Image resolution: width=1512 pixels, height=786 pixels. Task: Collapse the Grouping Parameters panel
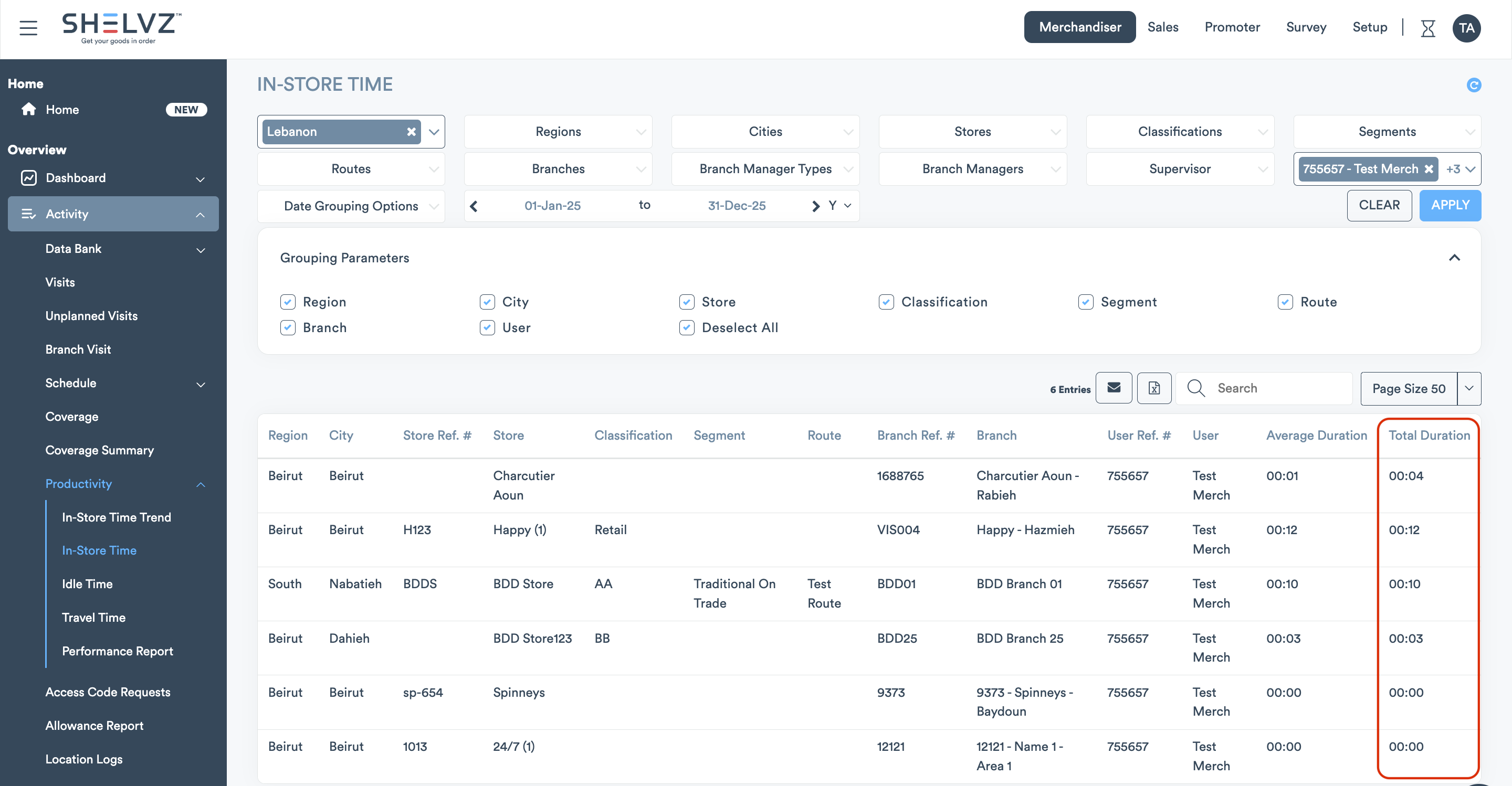point(1454,258)
